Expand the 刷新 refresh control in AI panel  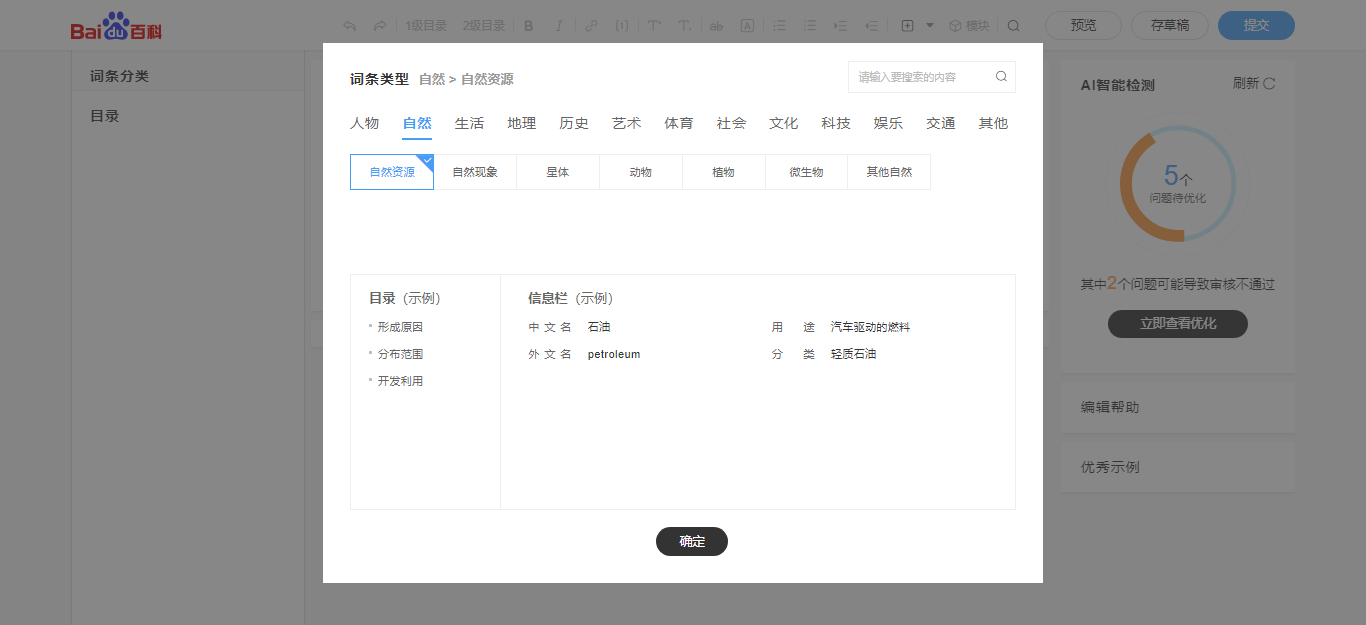1254,84
